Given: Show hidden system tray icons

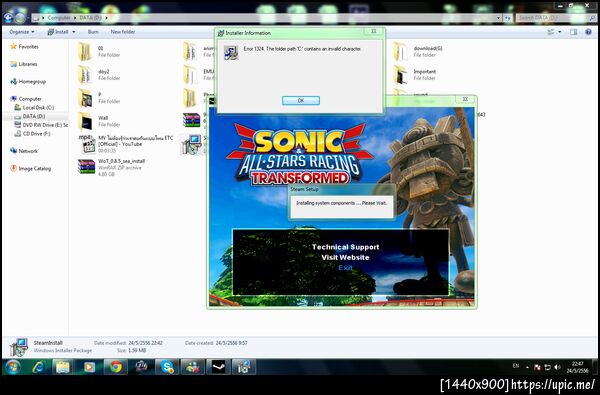Looking at the screenshot, I should click(x=527, y=367).
